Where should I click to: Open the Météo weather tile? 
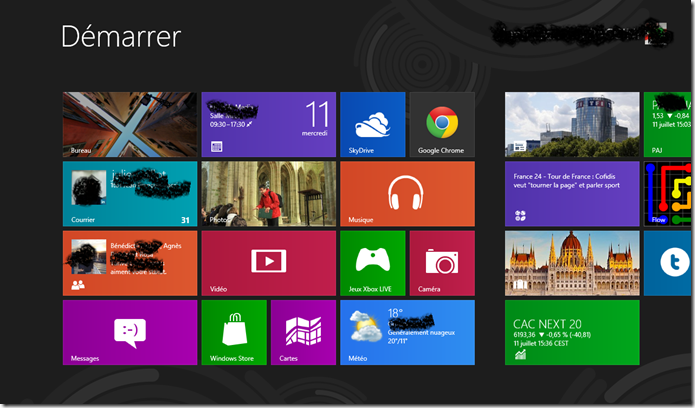click(407, 333)
